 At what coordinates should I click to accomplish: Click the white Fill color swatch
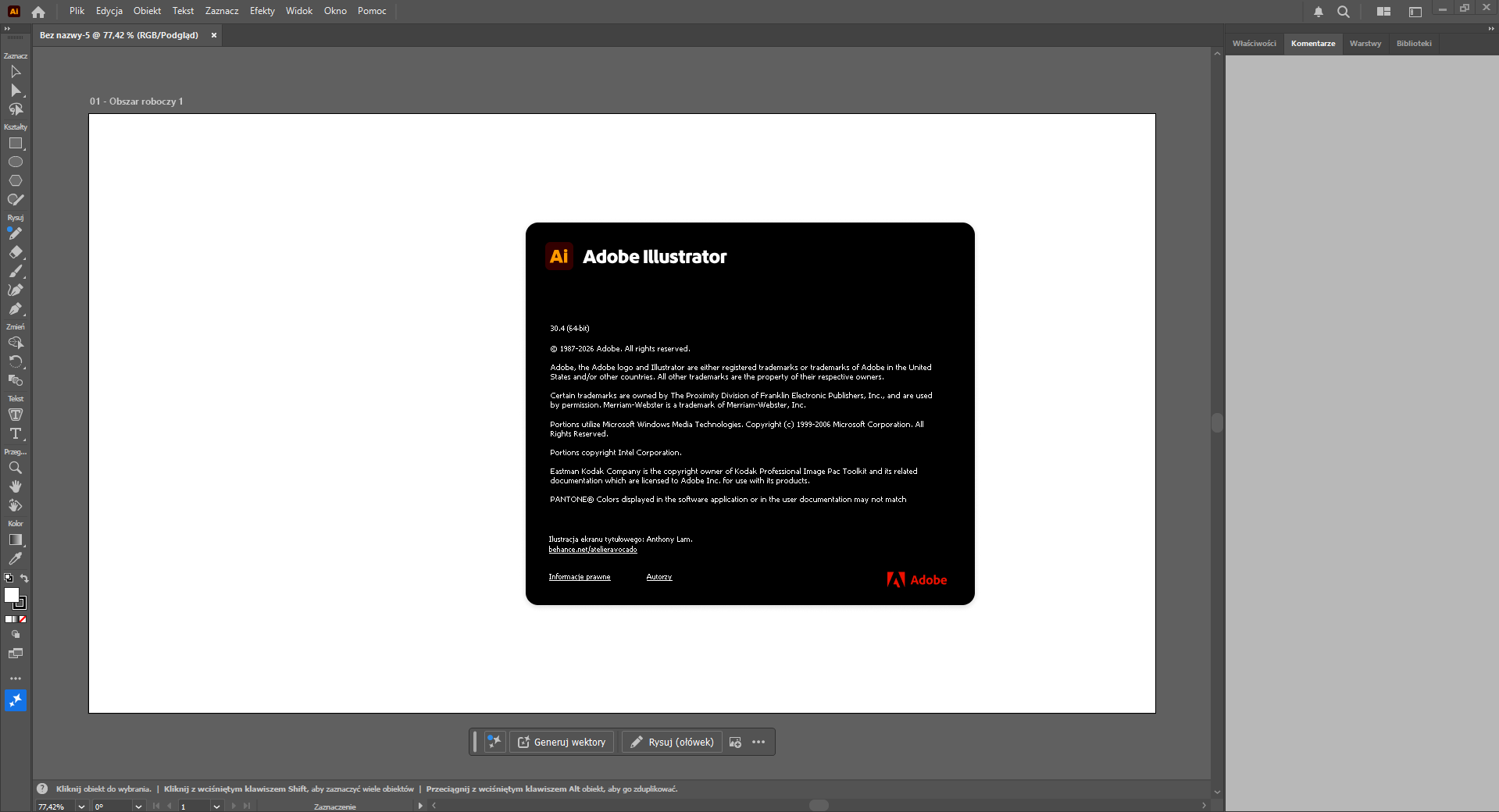(12, 595)
